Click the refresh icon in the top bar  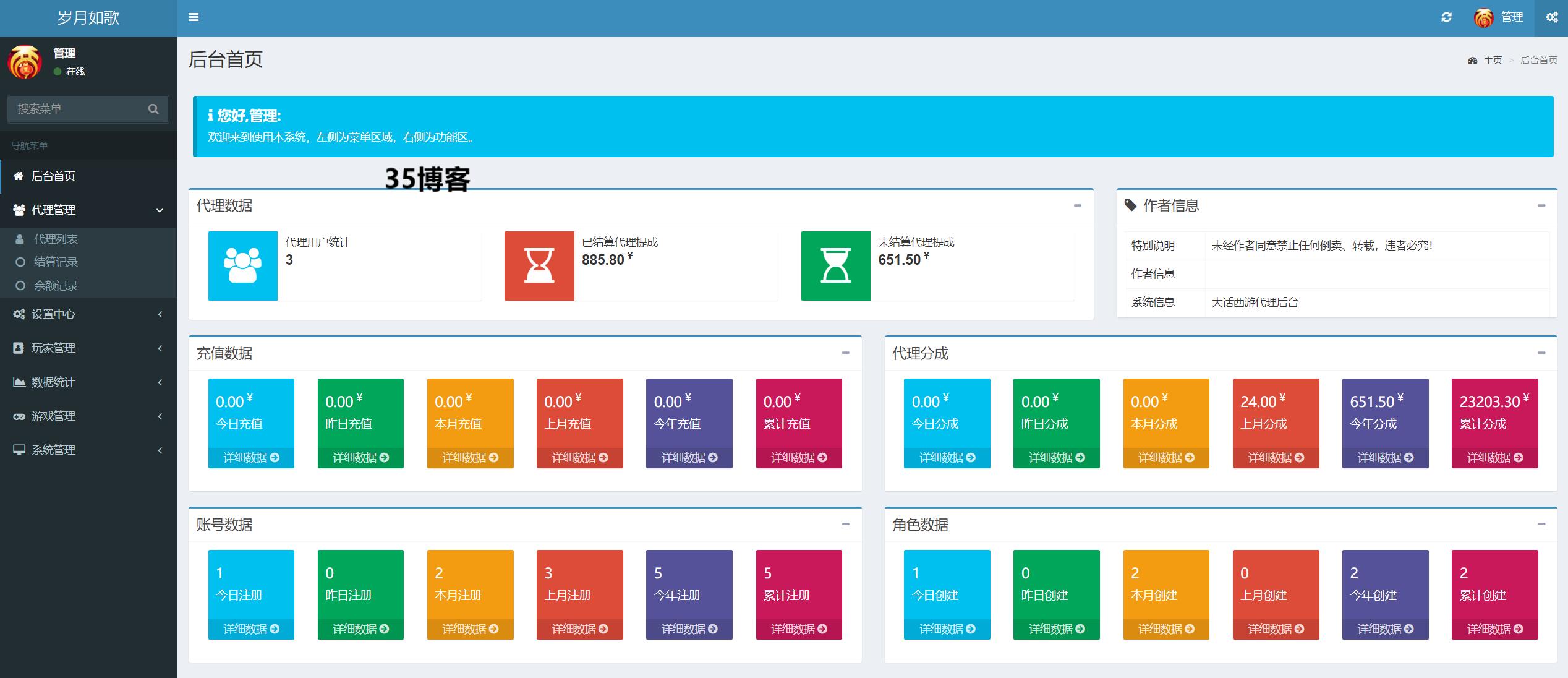coord(1446,17)
